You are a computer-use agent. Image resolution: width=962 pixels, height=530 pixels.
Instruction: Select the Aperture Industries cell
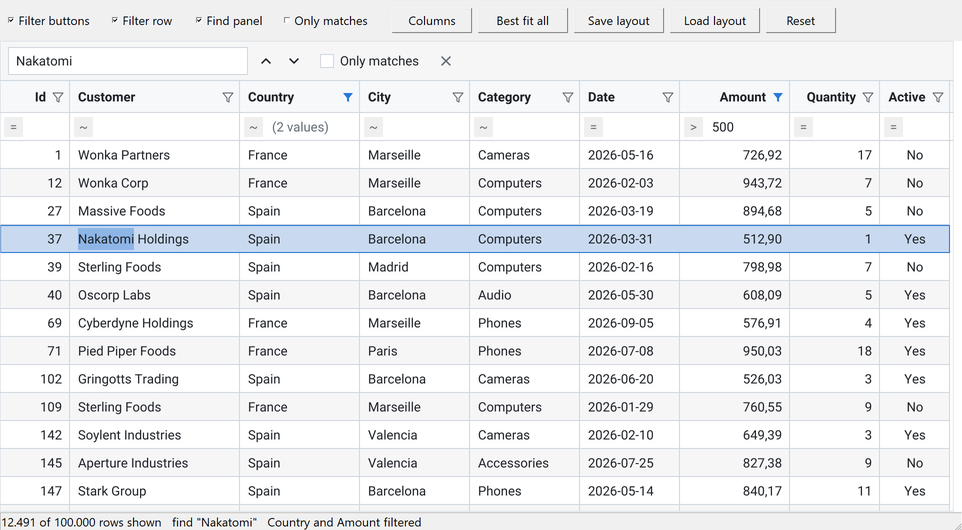click(155, 463)
